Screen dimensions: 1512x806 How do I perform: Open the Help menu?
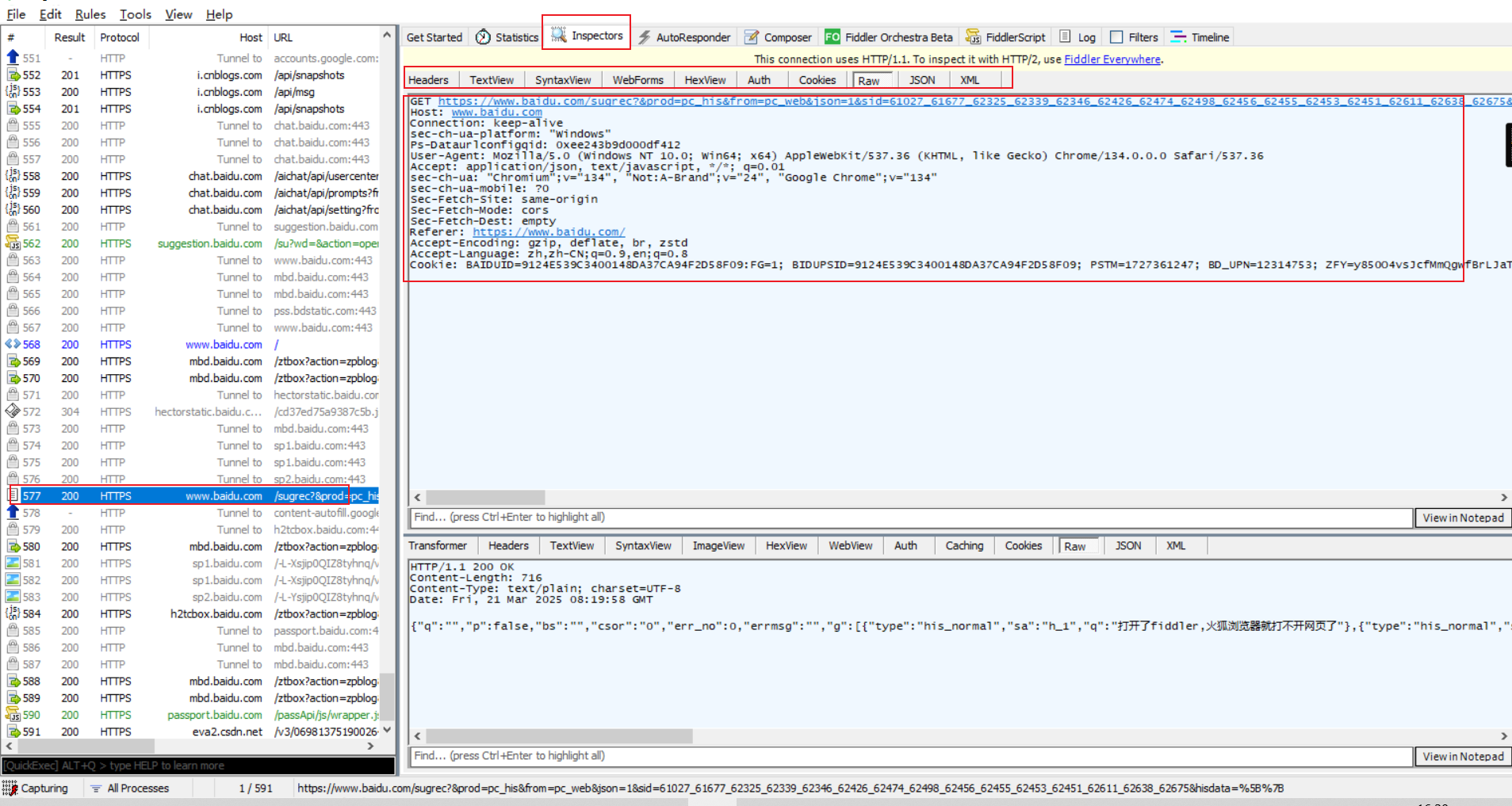coord(219,14)
